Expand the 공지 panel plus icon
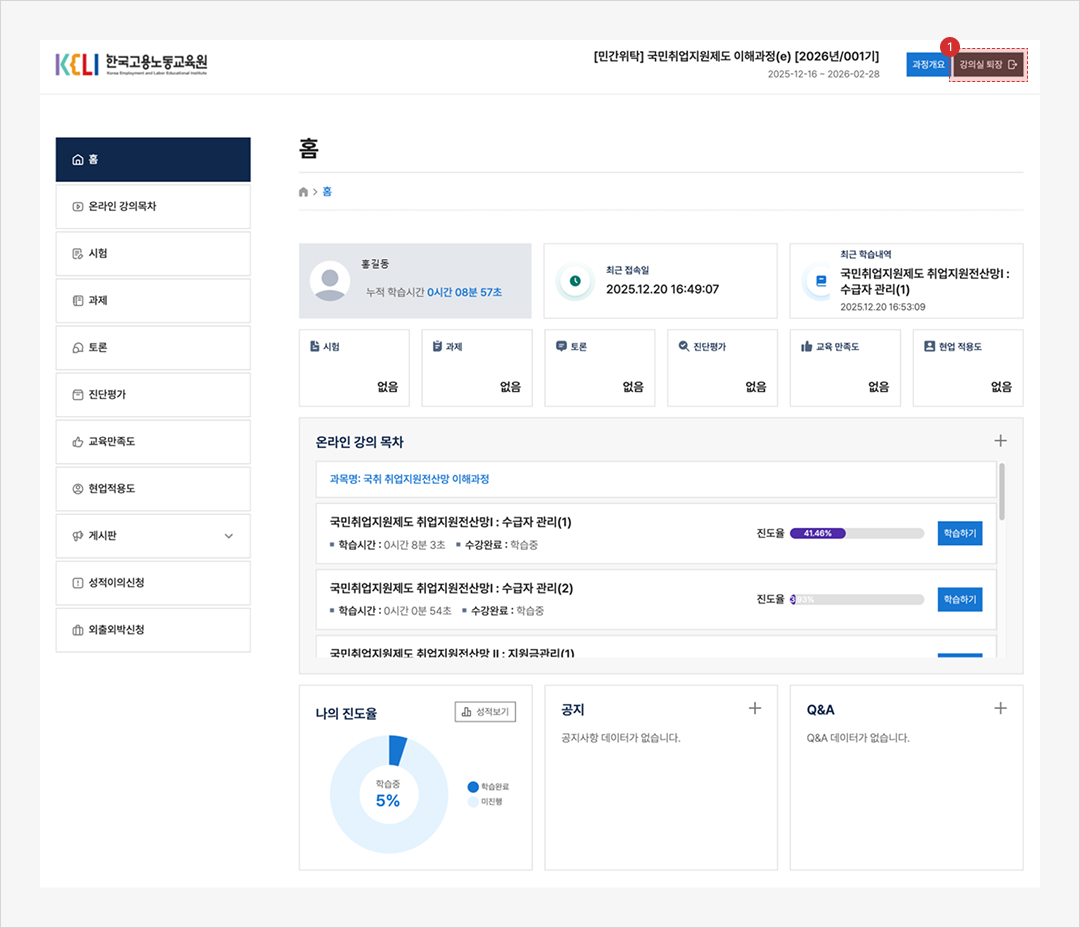The width and height of the screenshot is (1080, 928). 755,708
